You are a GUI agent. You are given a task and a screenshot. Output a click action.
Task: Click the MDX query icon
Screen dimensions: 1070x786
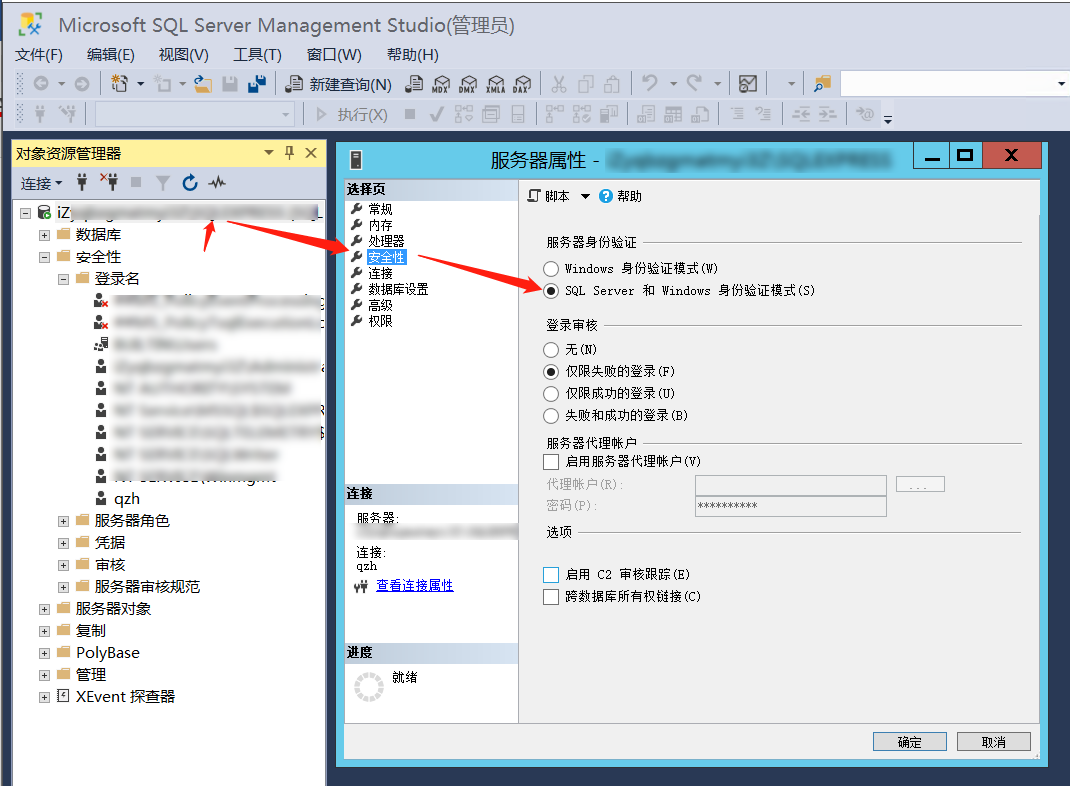click(441, 84)
